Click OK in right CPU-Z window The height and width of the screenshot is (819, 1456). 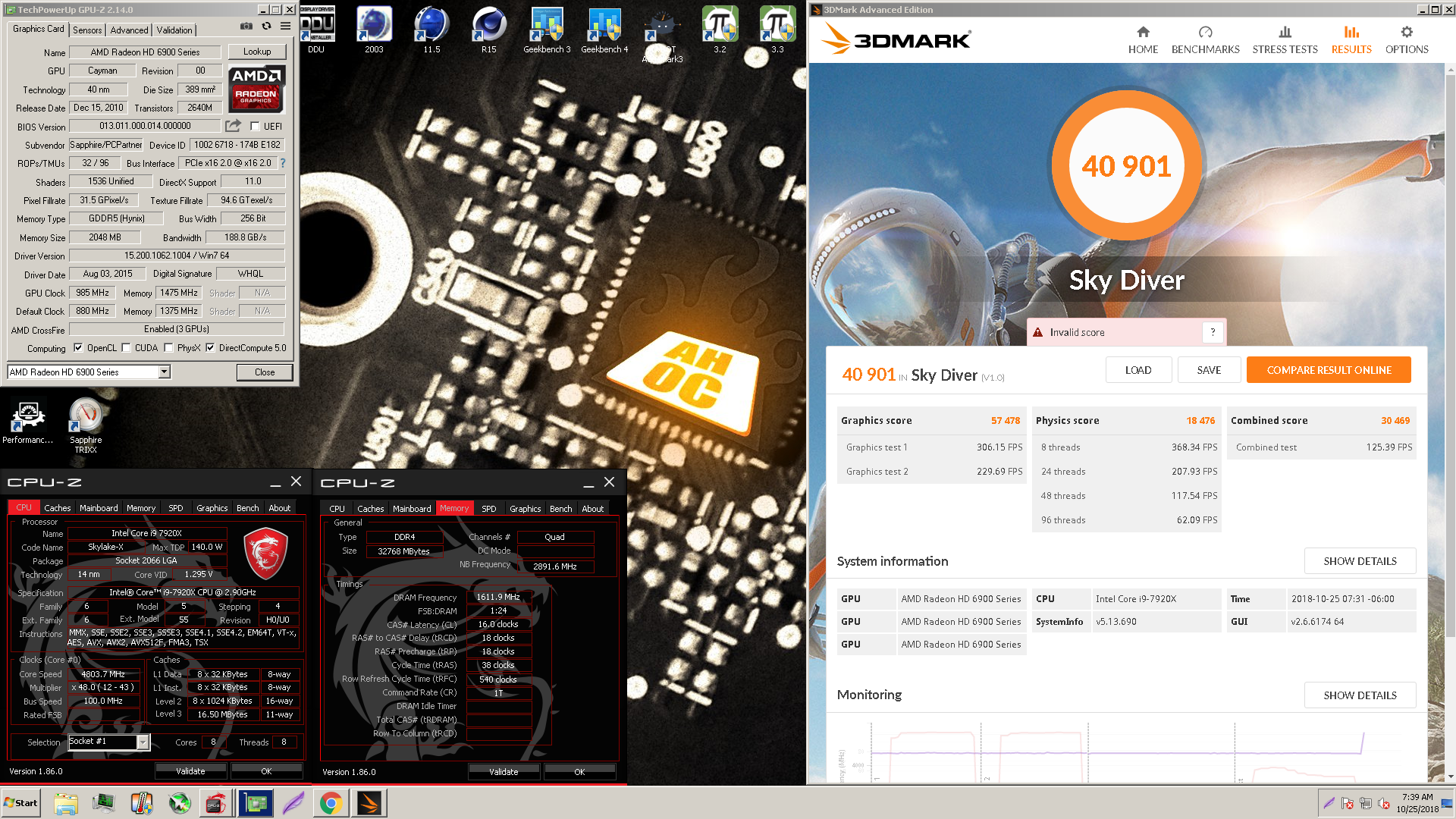pos(579,772)
